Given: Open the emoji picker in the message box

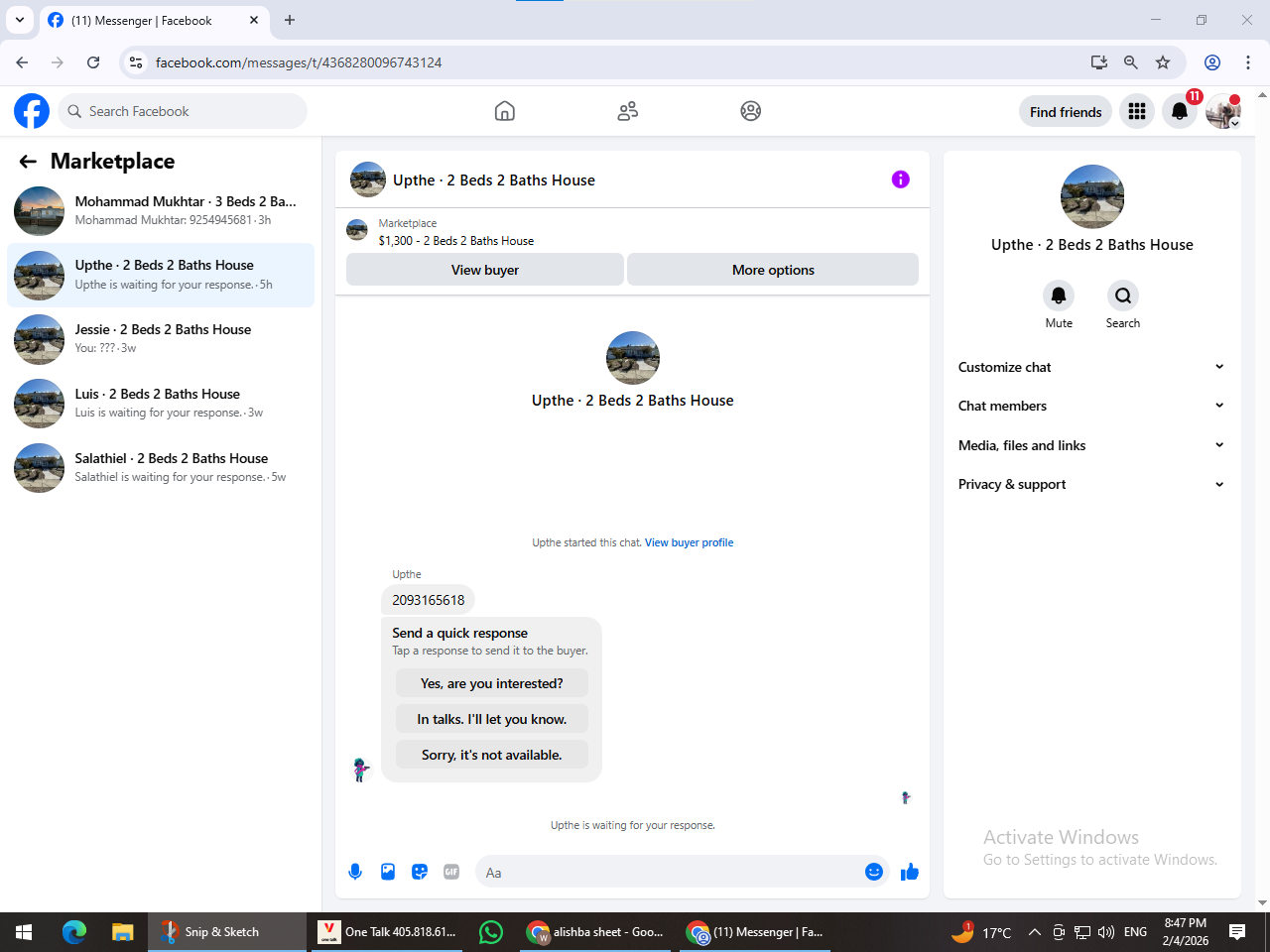Looking at the screenshot, I should tap(874, 872).
